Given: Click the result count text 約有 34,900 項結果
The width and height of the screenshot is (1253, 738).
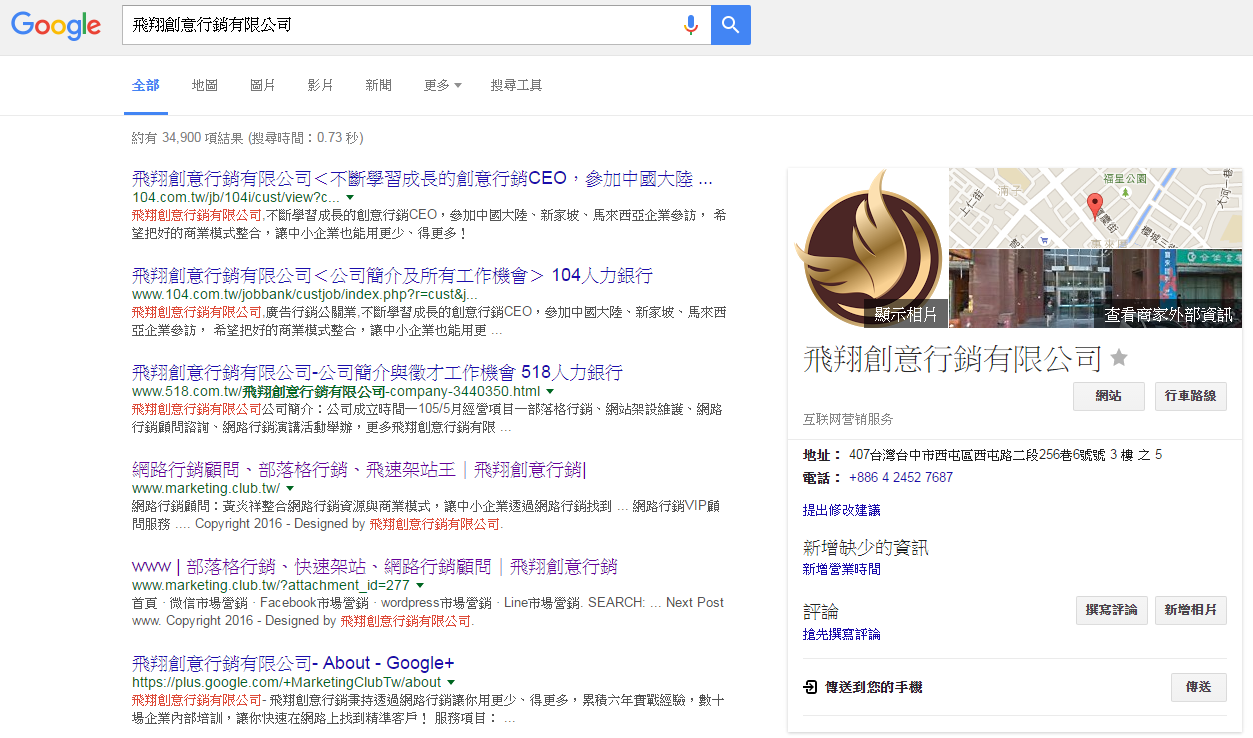Looking at the screenshot, I should (189, 138).
